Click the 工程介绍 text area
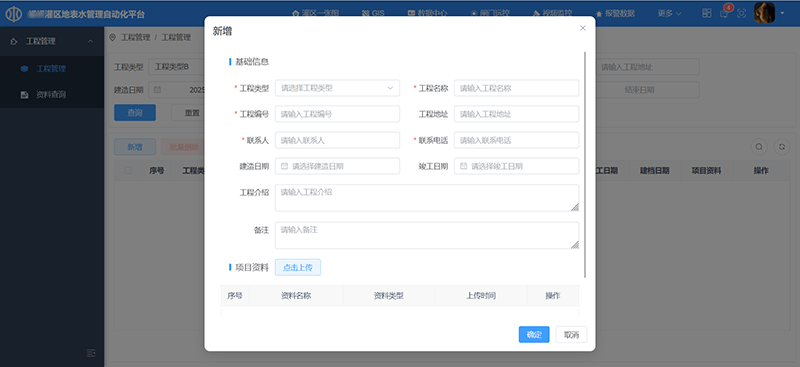Image resolution: width=800 pixels, height=367 pixels. [x=427, y=198]
